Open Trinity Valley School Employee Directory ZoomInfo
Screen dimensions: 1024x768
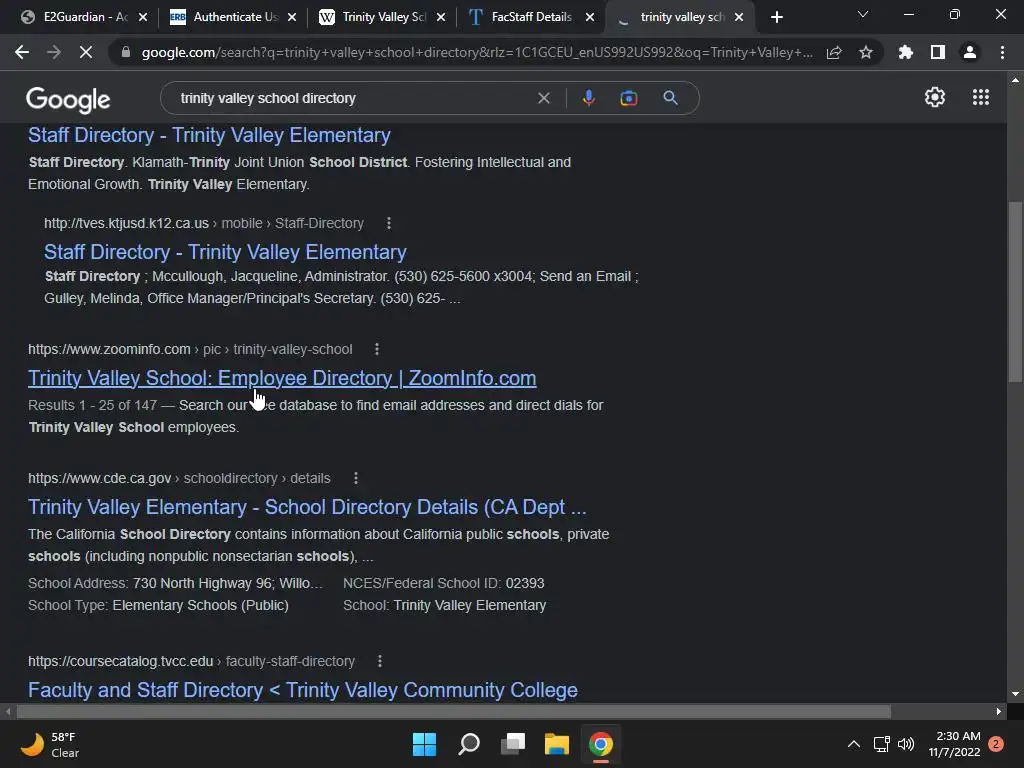282,378
